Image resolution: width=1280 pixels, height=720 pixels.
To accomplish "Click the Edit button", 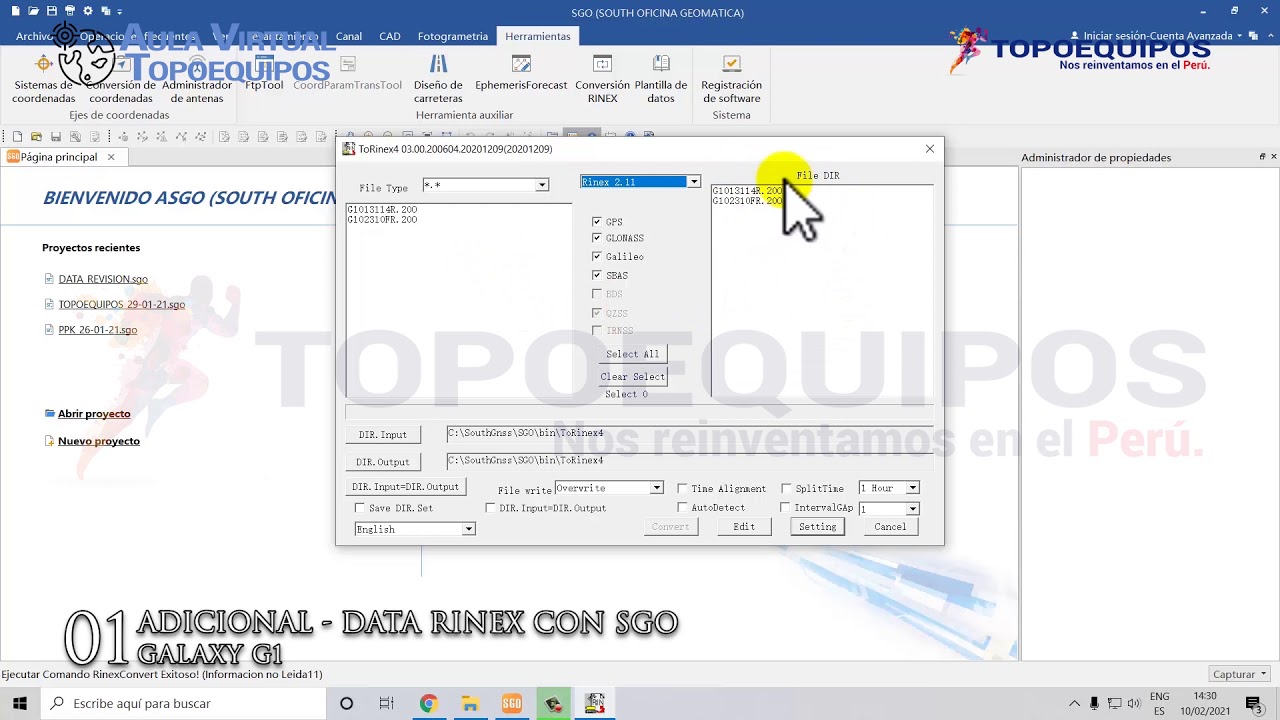I will [744, 527].
